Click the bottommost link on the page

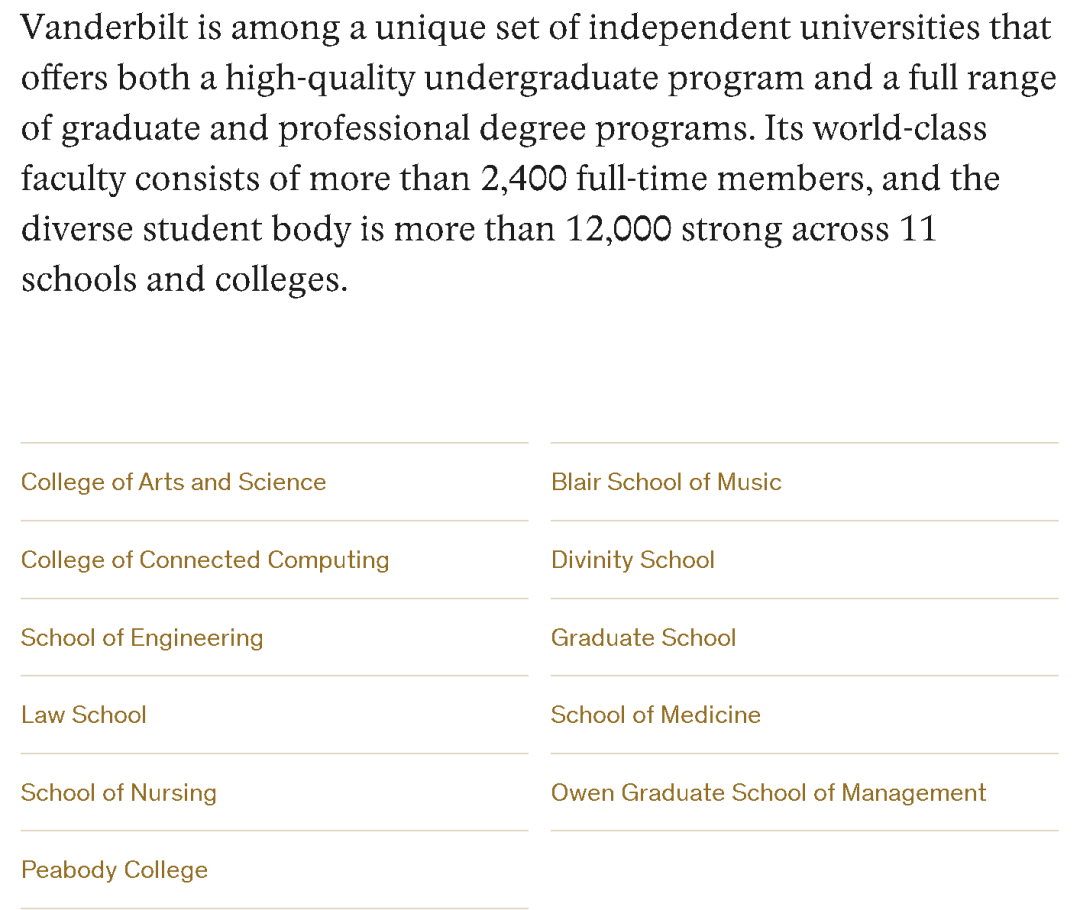click(x=114, y=870)
